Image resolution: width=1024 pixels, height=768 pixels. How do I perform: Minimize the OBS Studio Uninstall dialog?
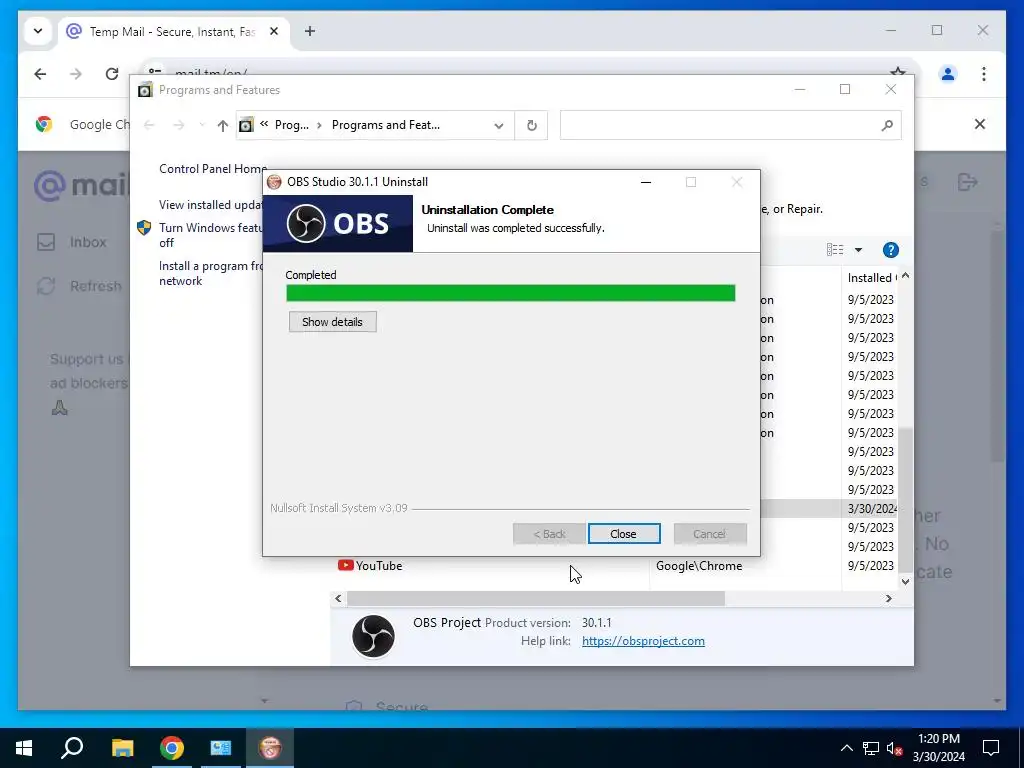[646, 182]
